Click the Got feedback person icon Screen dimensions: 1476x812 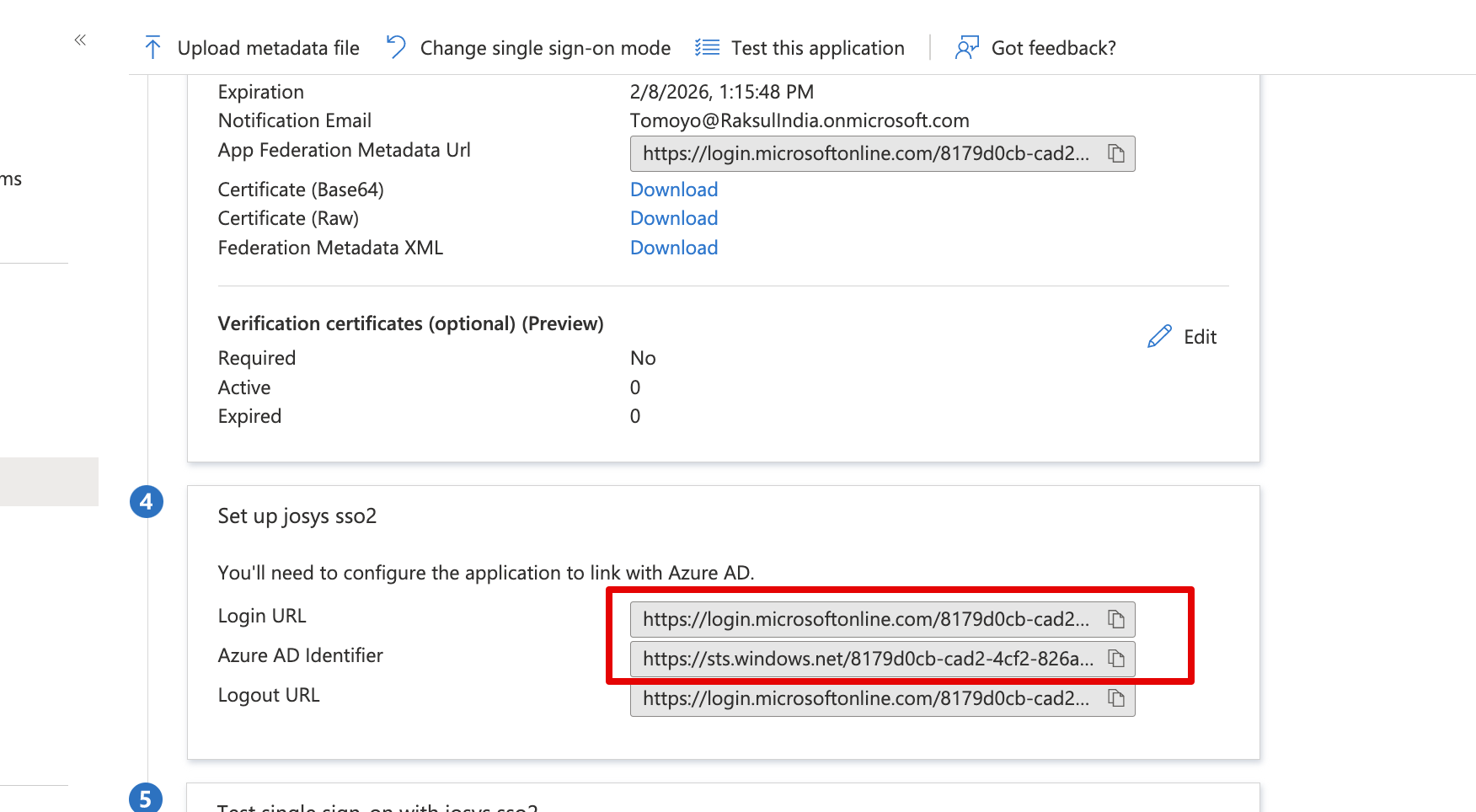click(x=966, y=48)
